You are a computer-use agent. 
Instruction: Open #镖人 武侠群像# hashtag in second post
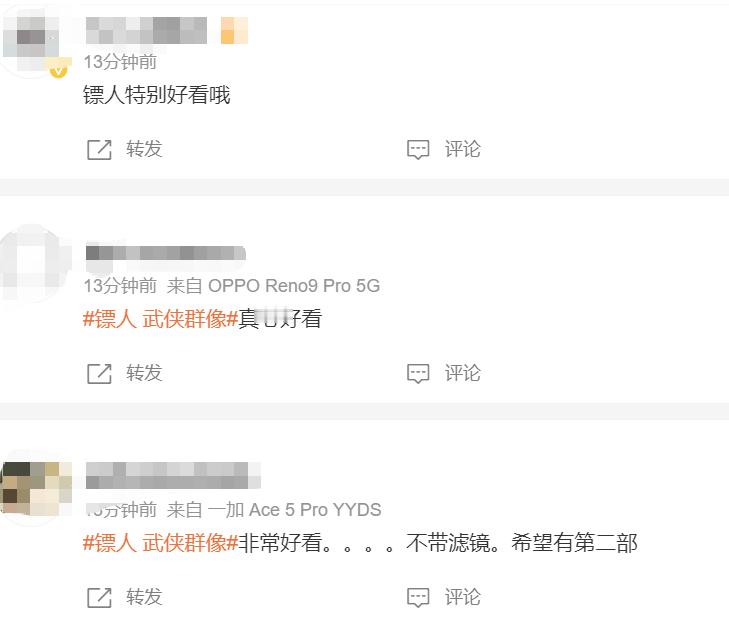click(160, 319)
